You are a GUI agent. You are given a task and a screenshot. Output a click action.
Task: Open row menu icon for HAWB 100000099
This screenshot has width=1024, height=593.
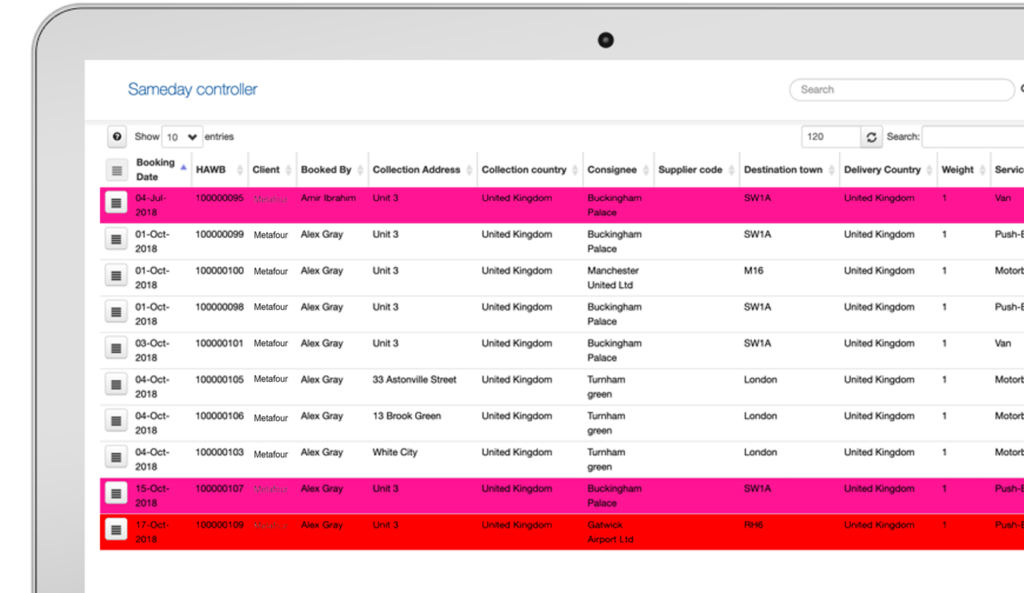coord(116,240)
